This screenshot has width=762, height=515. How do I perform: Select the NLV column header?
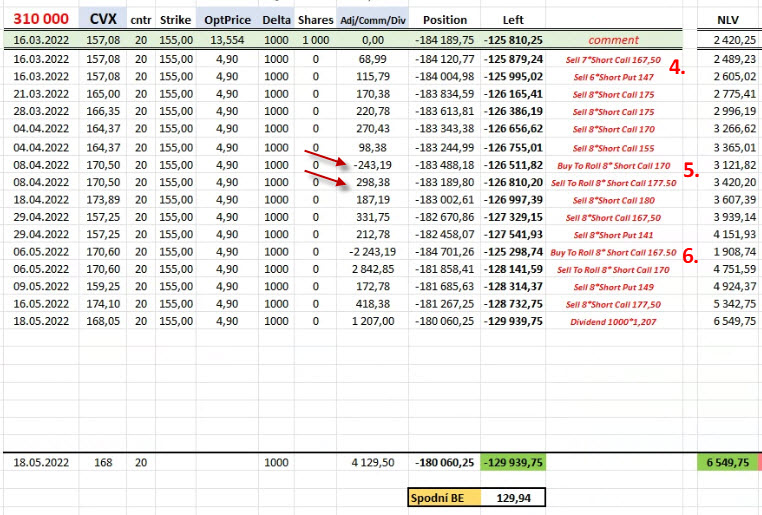728,20
